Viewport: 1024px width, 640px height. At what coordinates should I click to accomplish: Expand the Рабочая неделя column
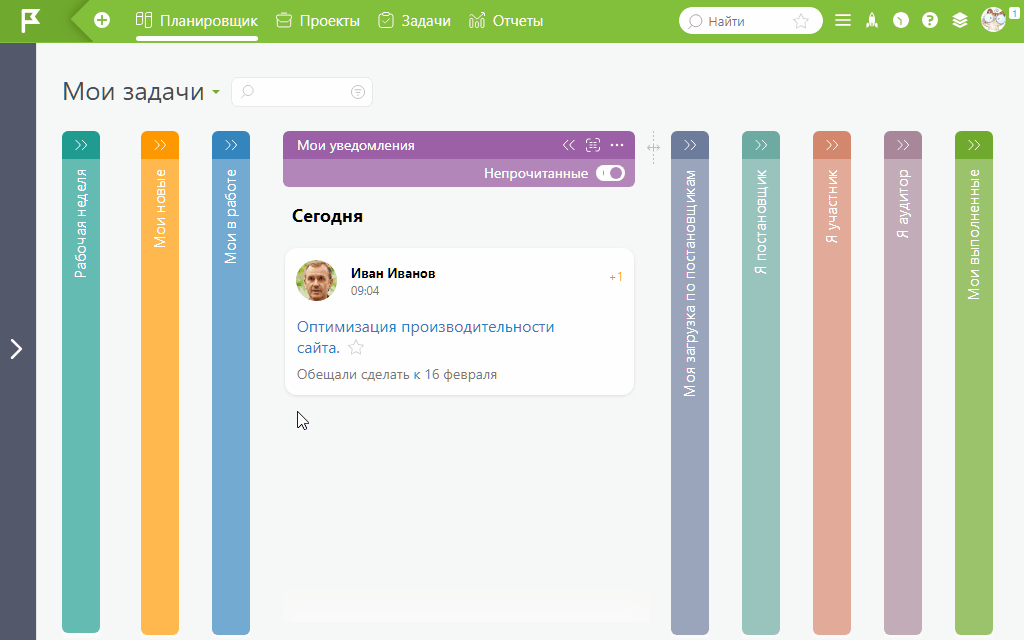[81, 145]
